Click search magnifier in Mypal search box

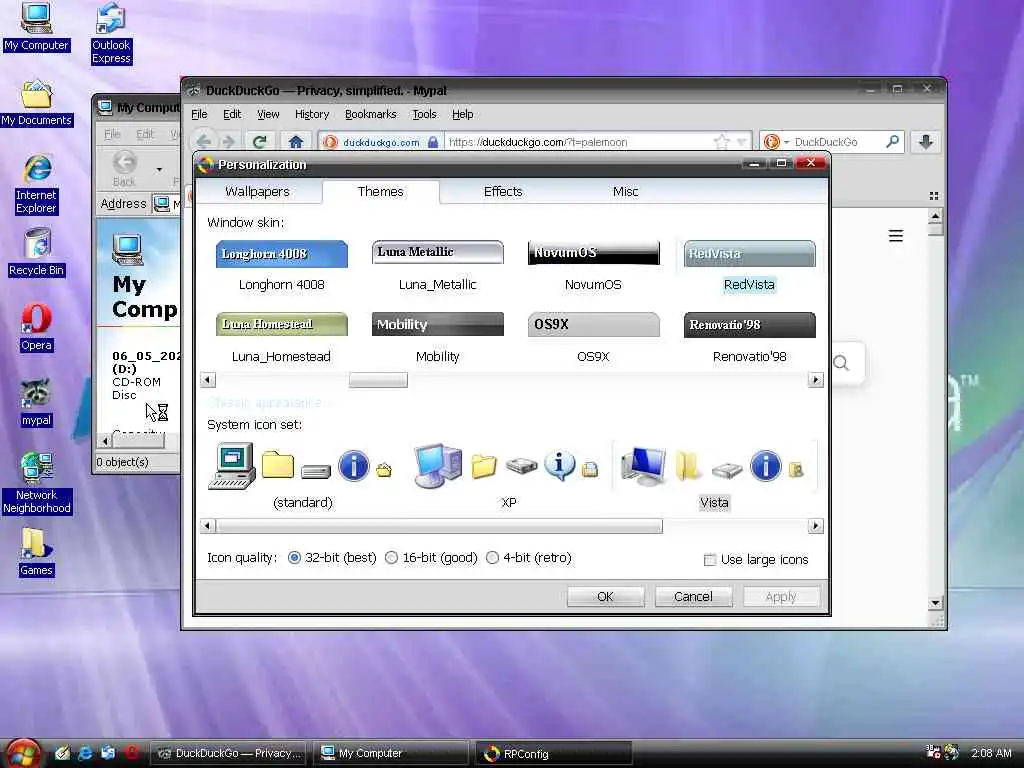coord(892,142)
